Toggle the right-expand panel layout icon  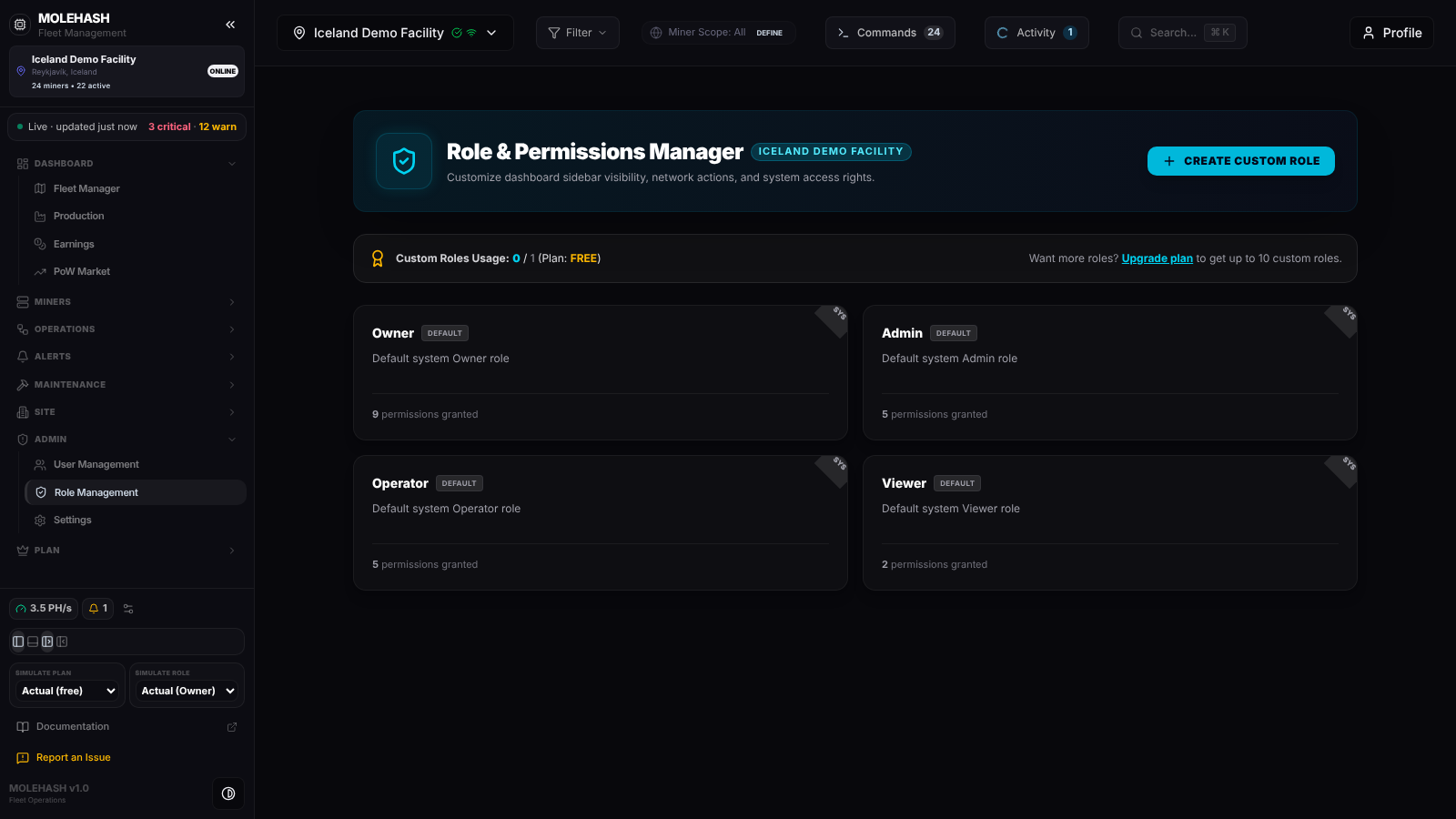pos(47,642)
